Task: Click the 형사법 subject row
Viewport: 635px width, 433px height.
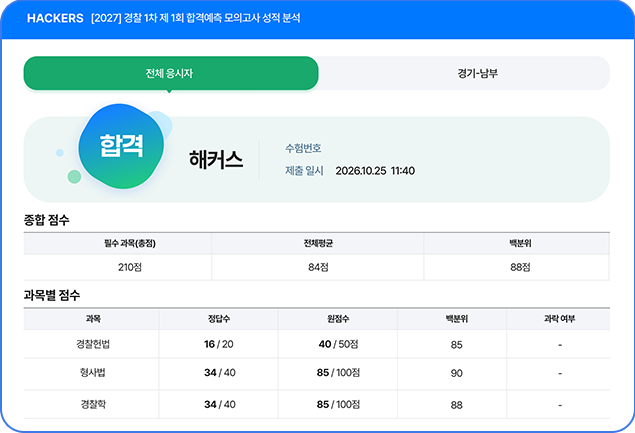Action: (x=317, y=373)
